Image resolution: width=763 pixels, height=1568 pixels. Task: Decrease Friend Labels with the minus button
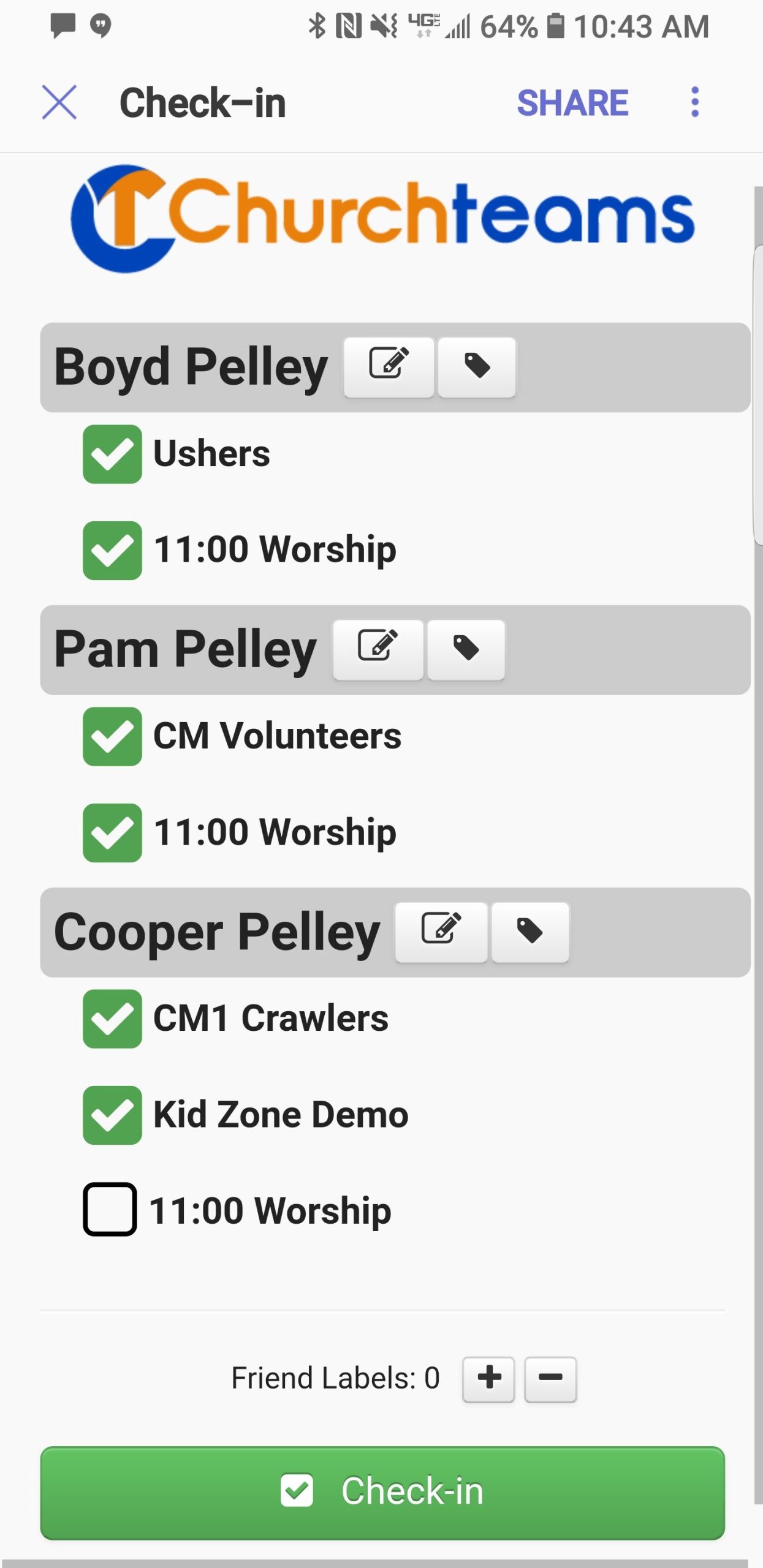(x=550, y=1379)
